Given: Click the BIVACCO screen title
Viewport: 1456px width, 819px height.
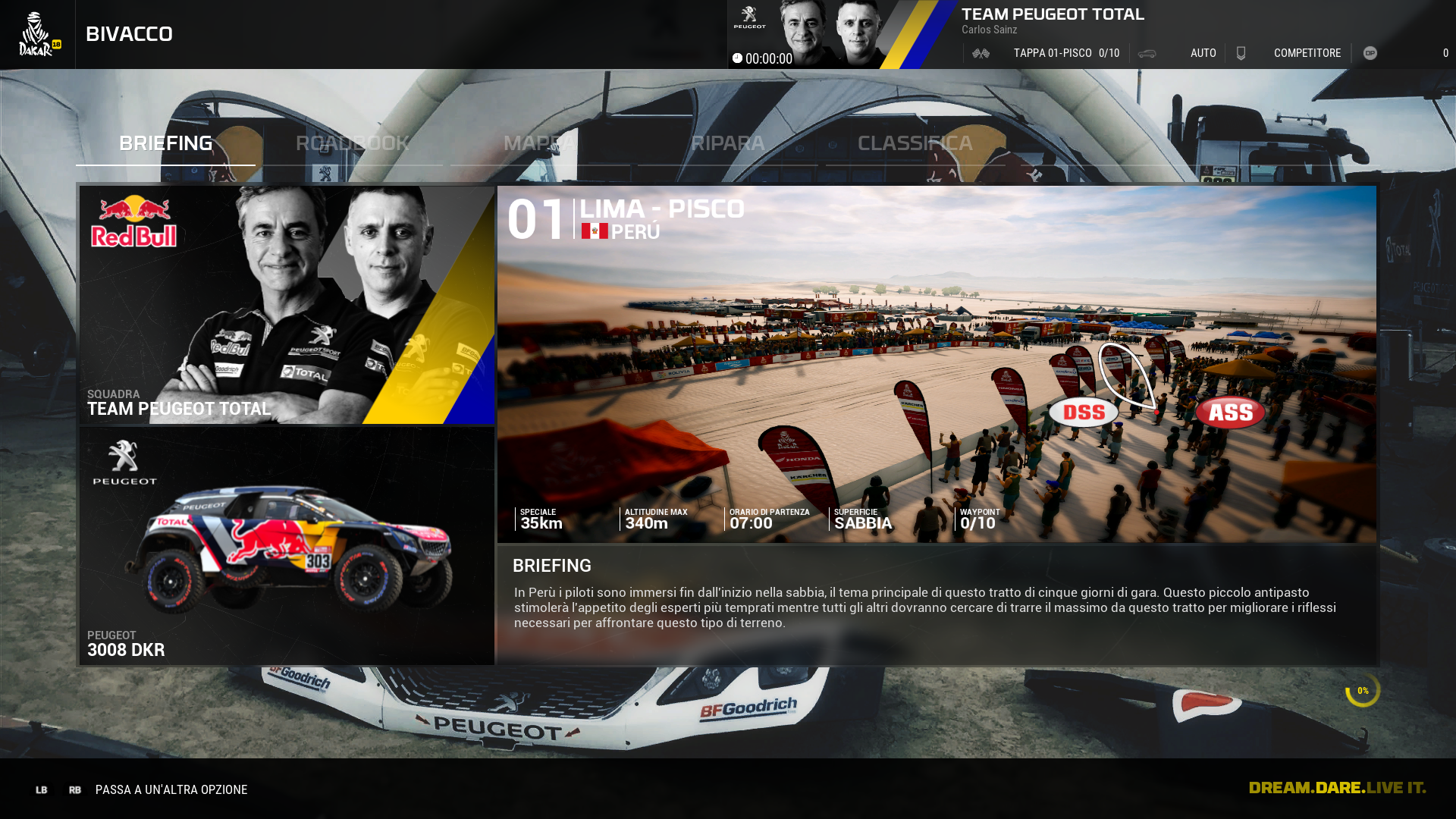Looking at the screenshot, I should tap(129, 34).
